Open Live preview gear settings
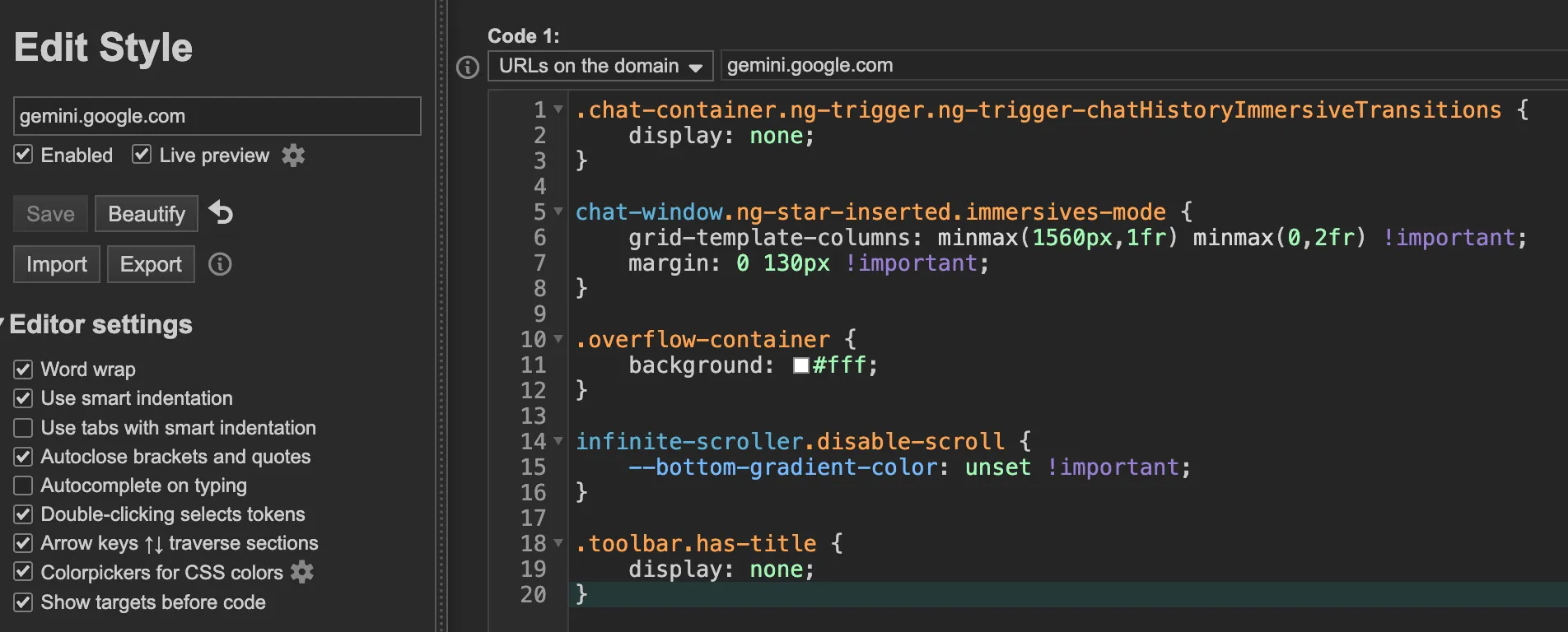The width and height of the screenshot is (1568, 632). (x=293, y=156)
